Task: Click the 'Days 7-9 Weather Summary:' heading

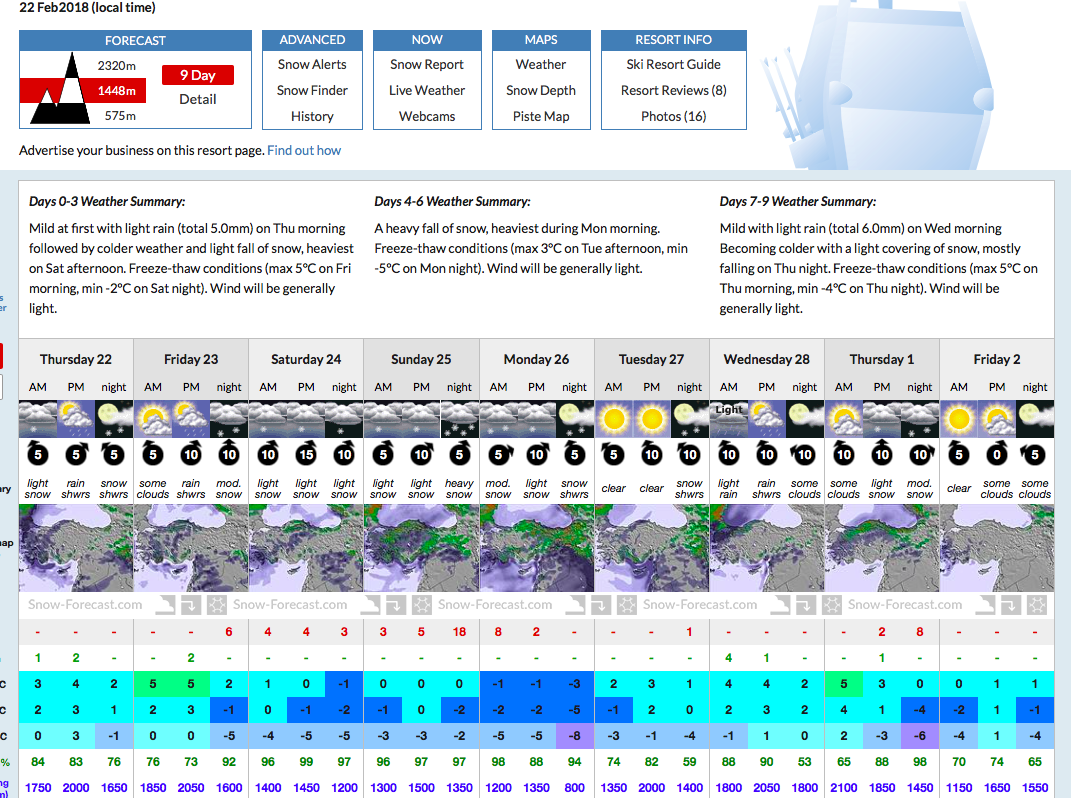Action: click(x=798, y=202)
